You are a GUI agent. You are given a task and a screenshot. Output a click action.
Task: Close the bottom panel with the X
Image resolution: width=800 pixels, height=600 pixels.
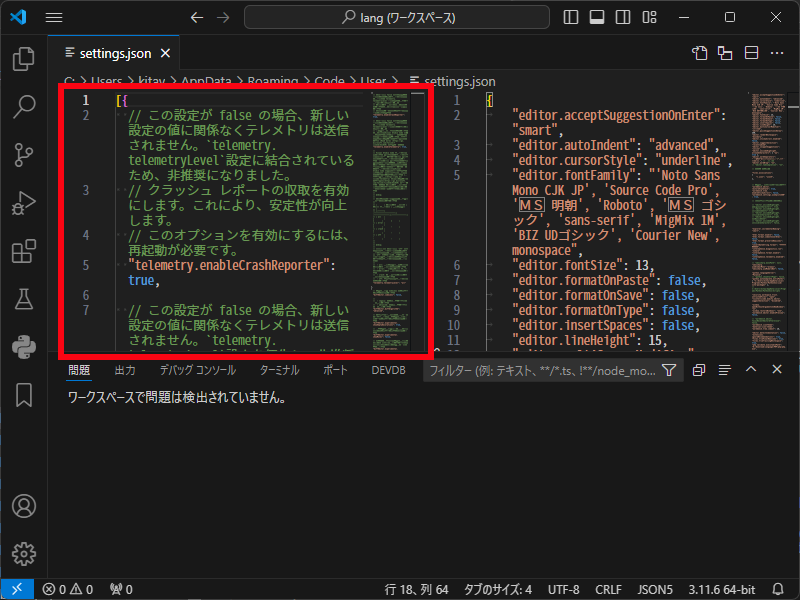click(777, 369)
